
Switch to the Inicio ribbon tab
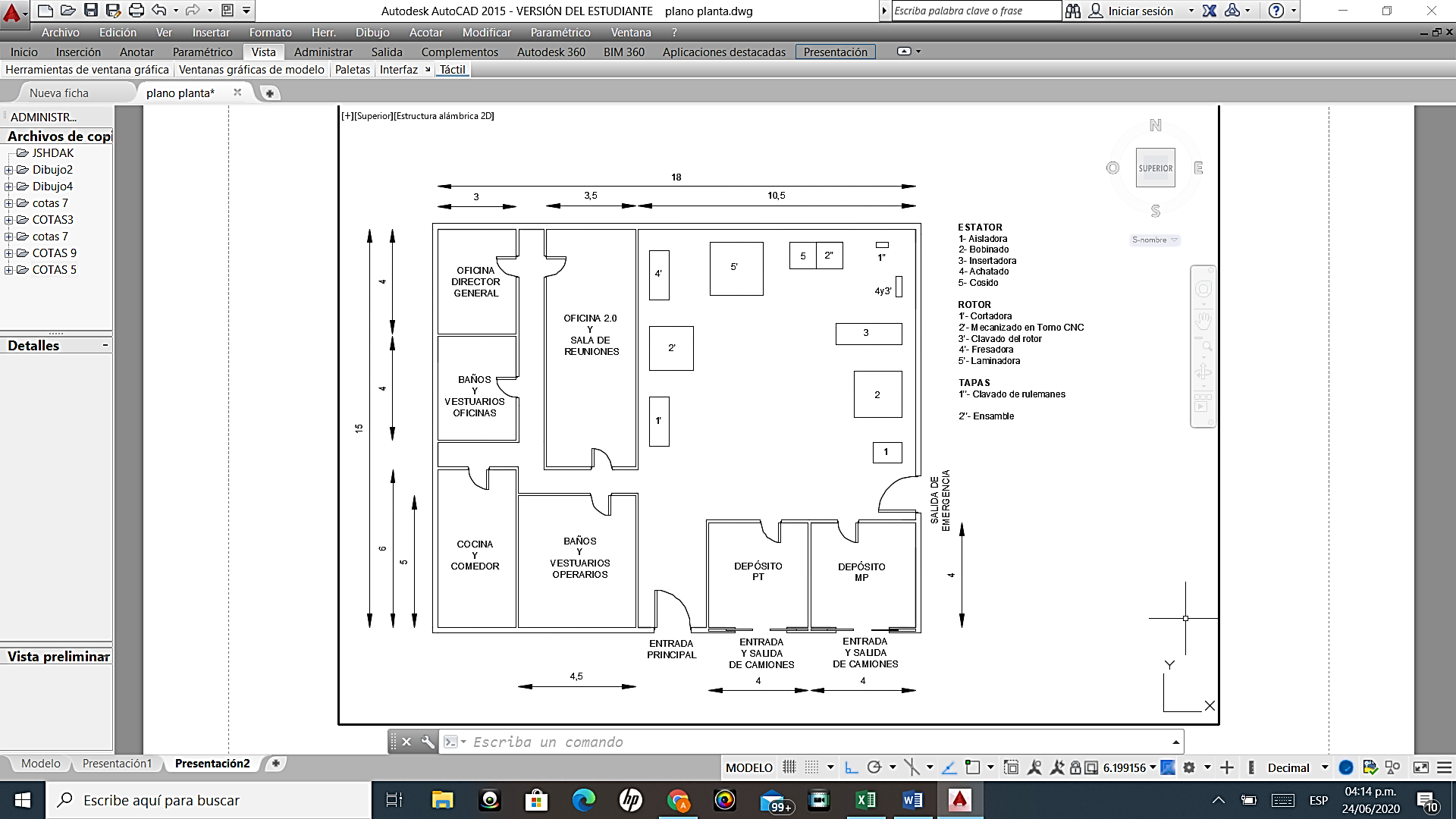(24, 52)
